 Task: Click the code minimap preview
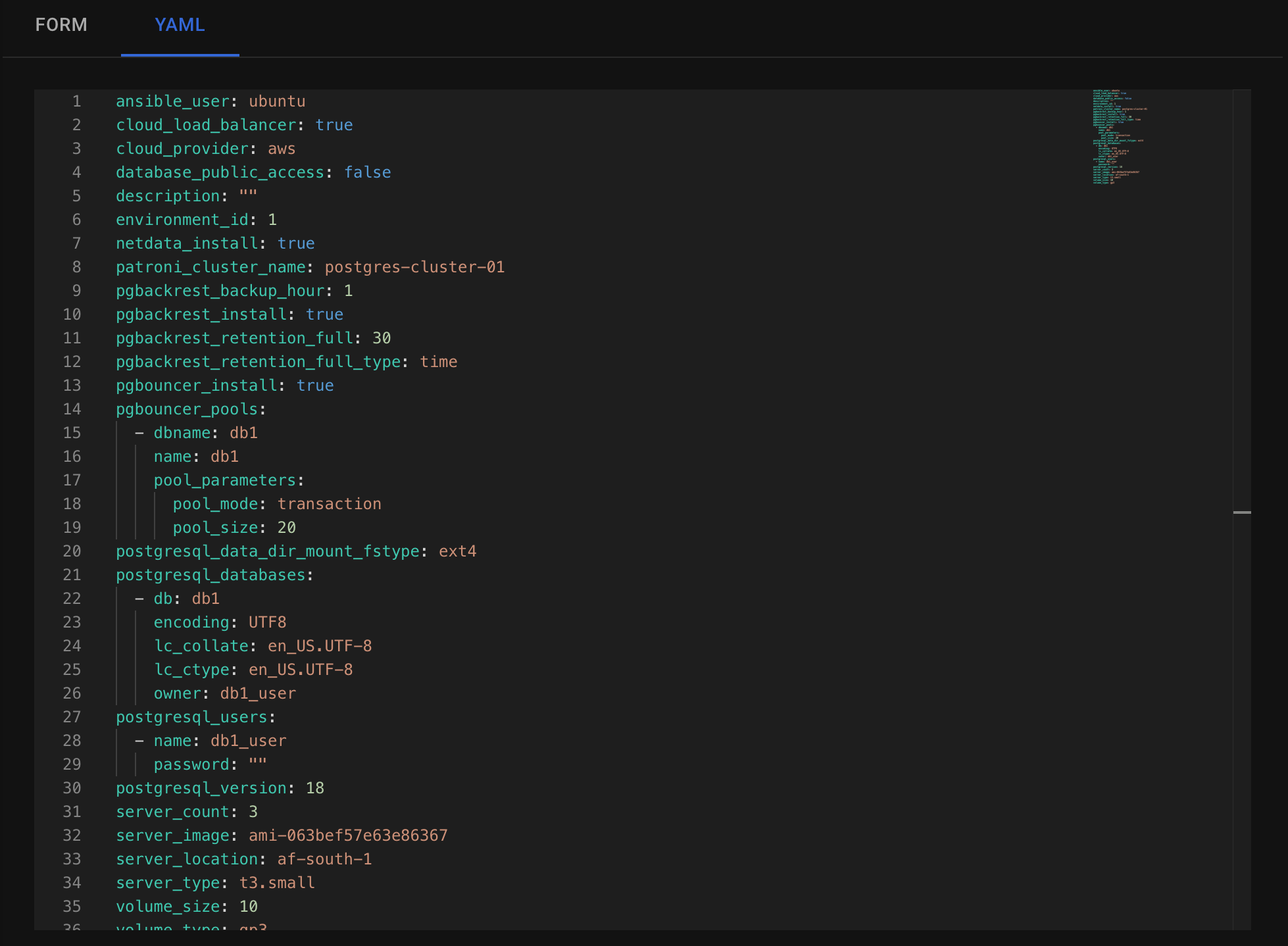click(1119, 137)
